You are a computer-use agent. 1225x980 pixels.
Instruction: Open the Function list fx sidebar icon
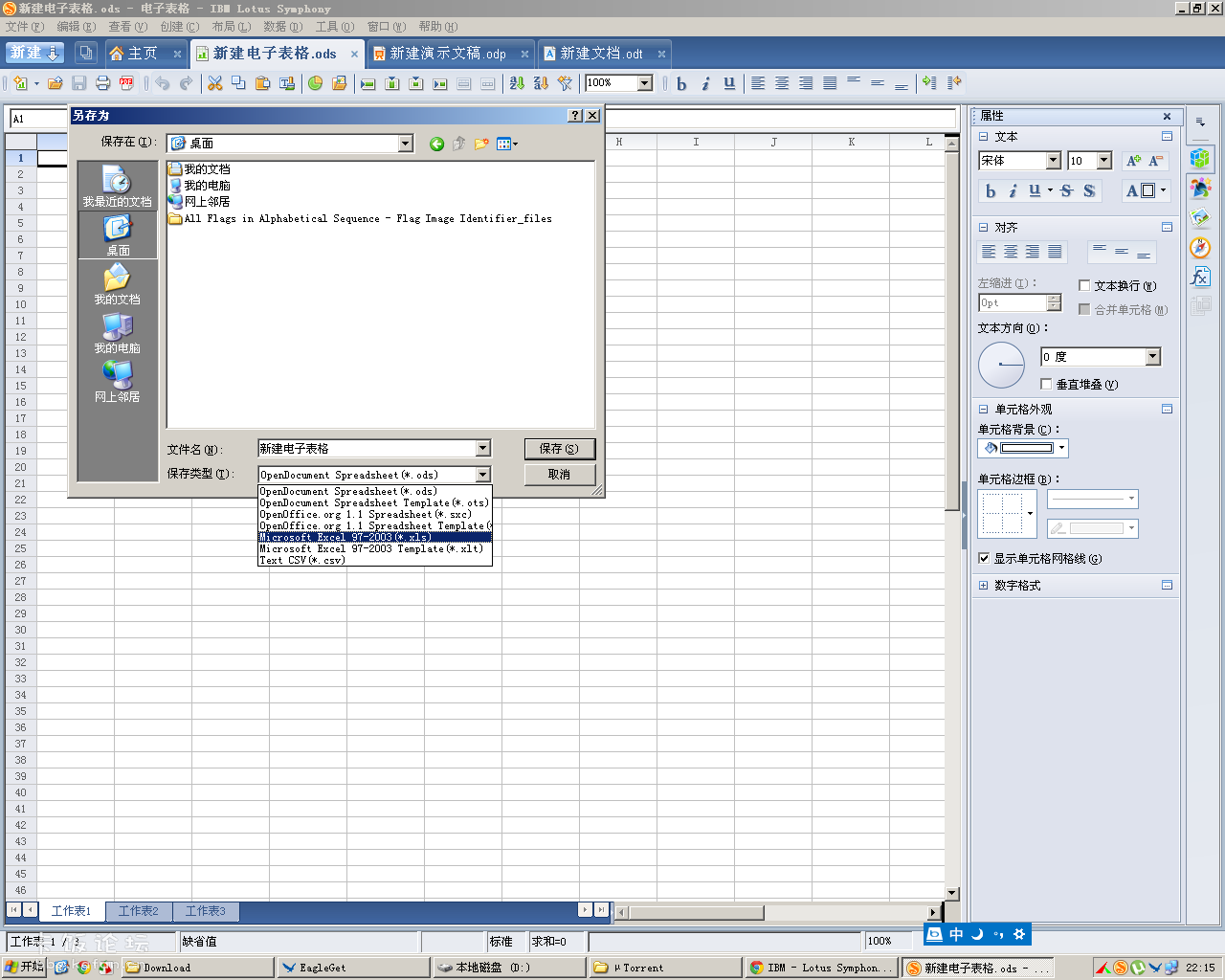pos(1200,277)
